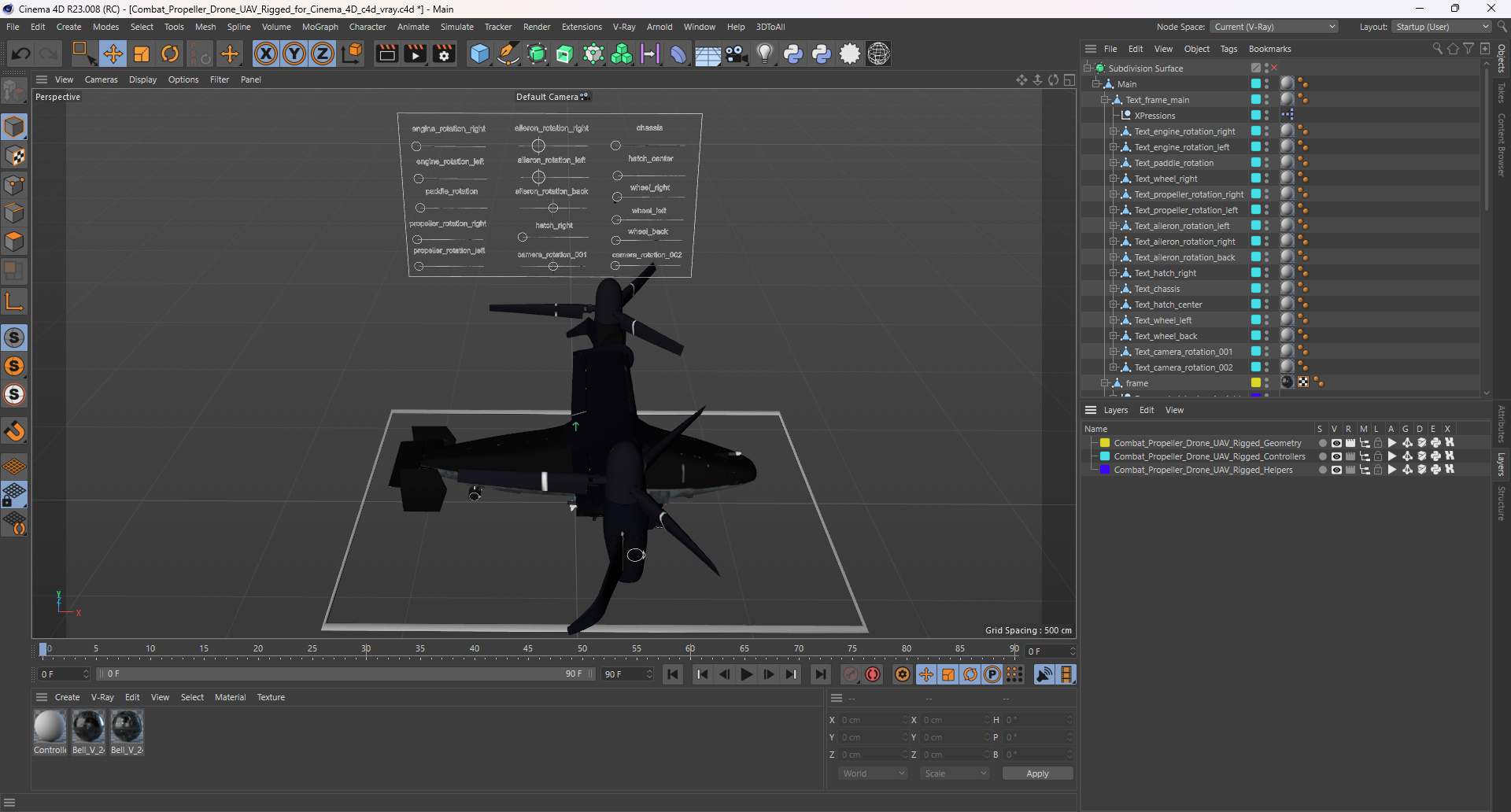The width and height of the screenshot is (1511, 812).
Task: Click the X position input field
Action: click(871, 720)
